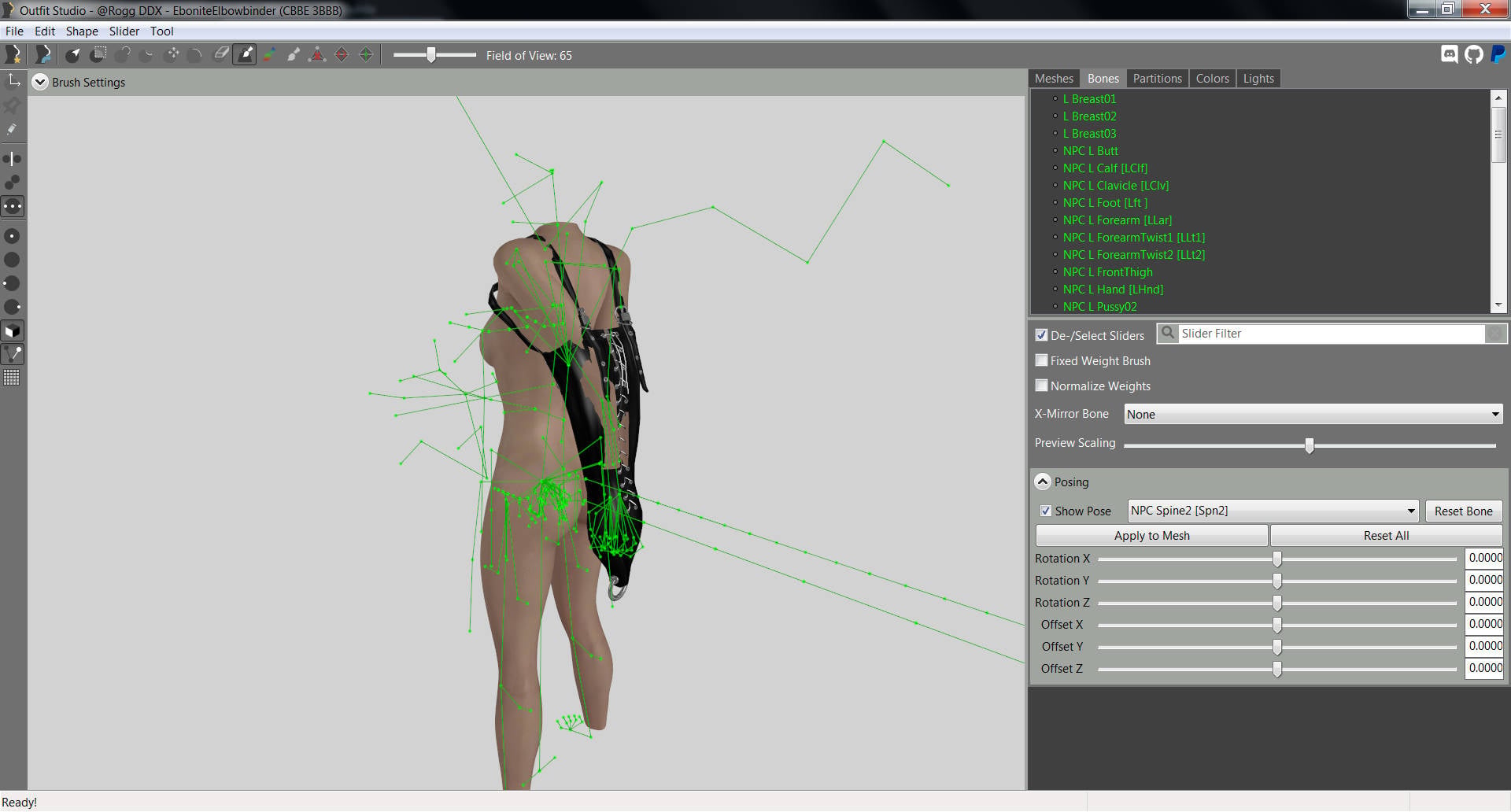Open the Tool menu
This screenshot has height=812, width=1511.
pyautogui.click(x=162, y=31)
